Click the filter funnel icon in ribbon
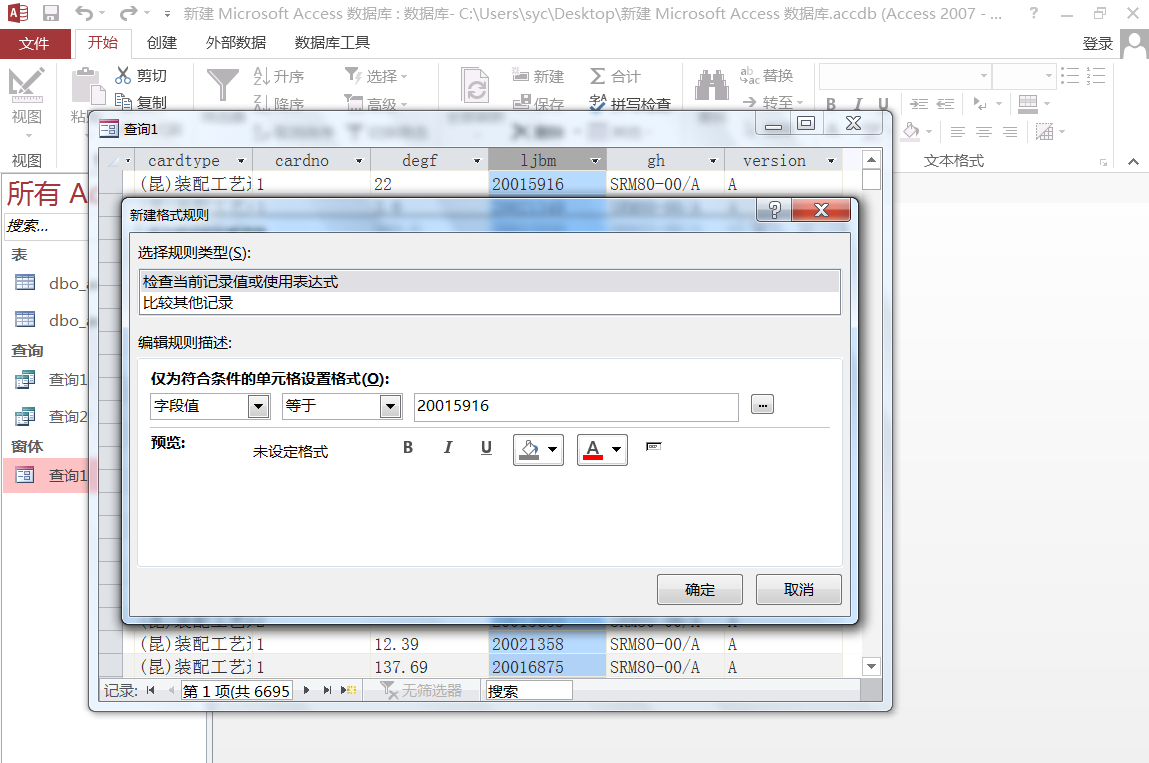This screenshot has height=763, width=1149. click(222, 86)
